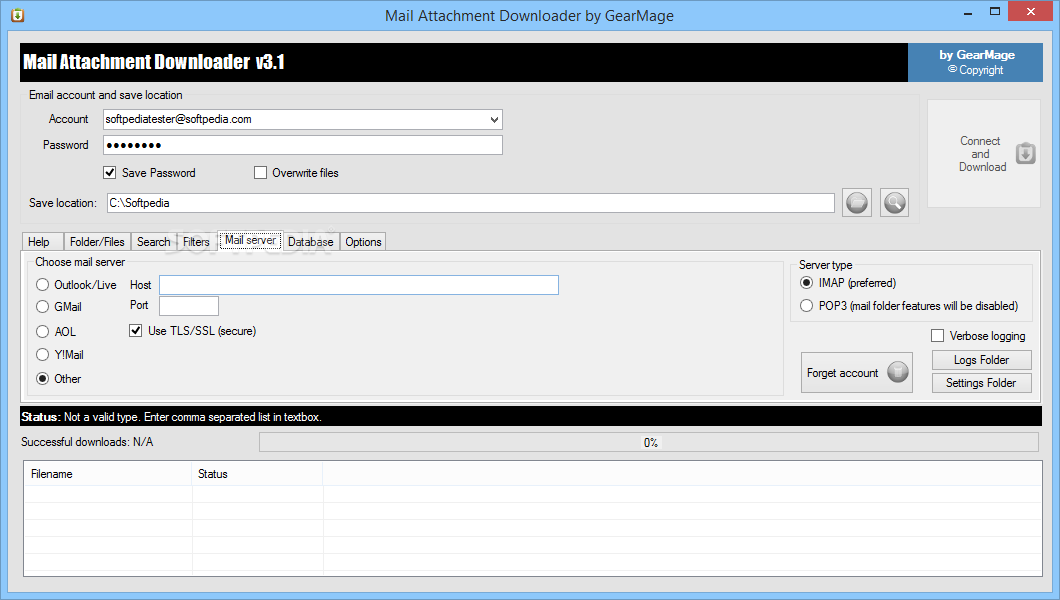1060x600 pixels.
Task: Enable the Save Password checkbox
Action: (x=110, y=173)
